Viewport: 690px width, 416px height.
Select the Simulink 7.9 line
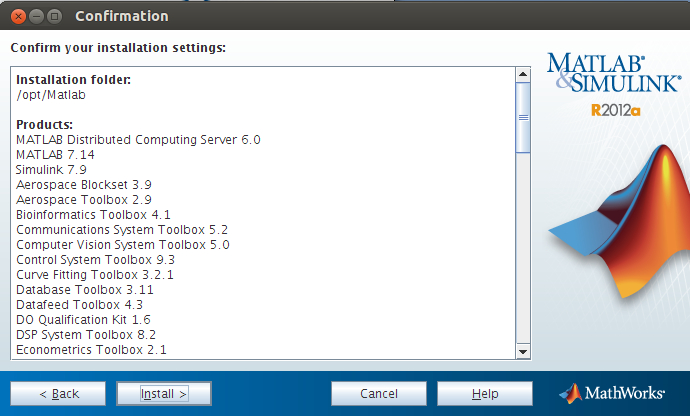(x=51, y=170)
